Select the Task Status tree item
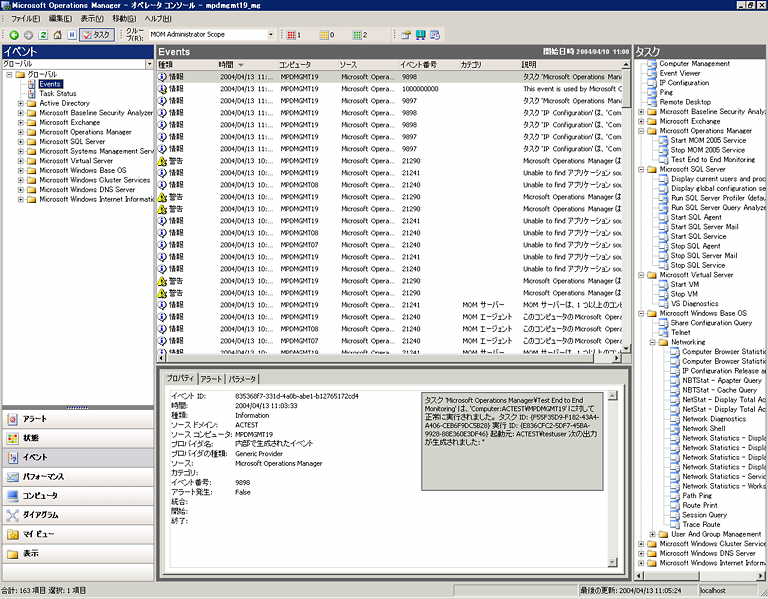 tap(58, 94)
